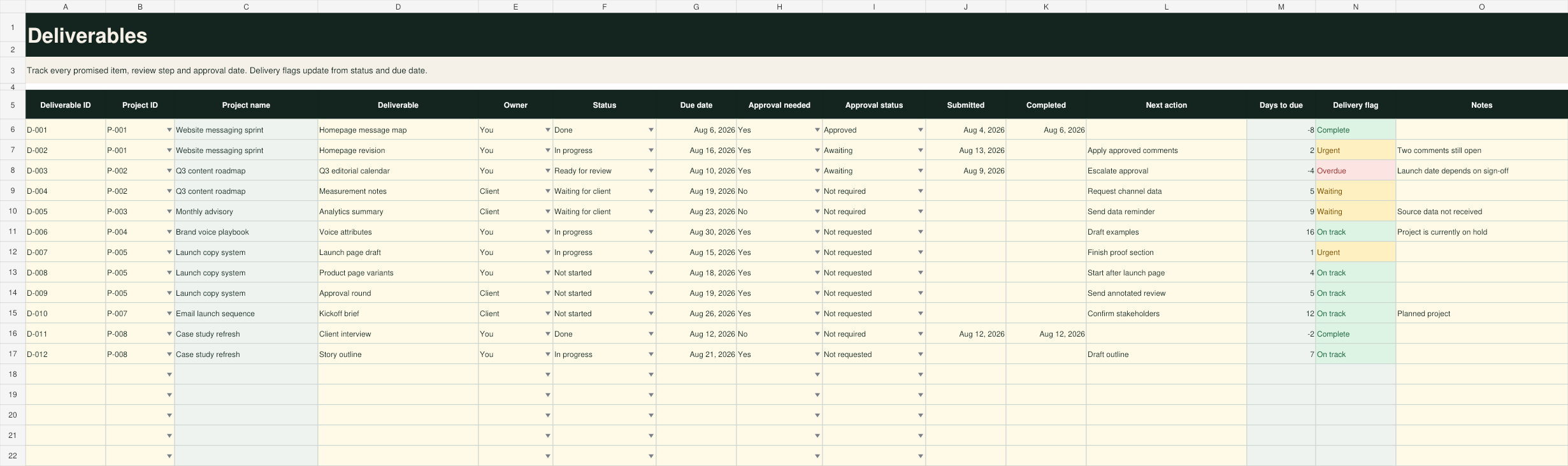This screenshot has width=1568, height=466.
Task: Select the Planned project note
Action: (1481, 314)
